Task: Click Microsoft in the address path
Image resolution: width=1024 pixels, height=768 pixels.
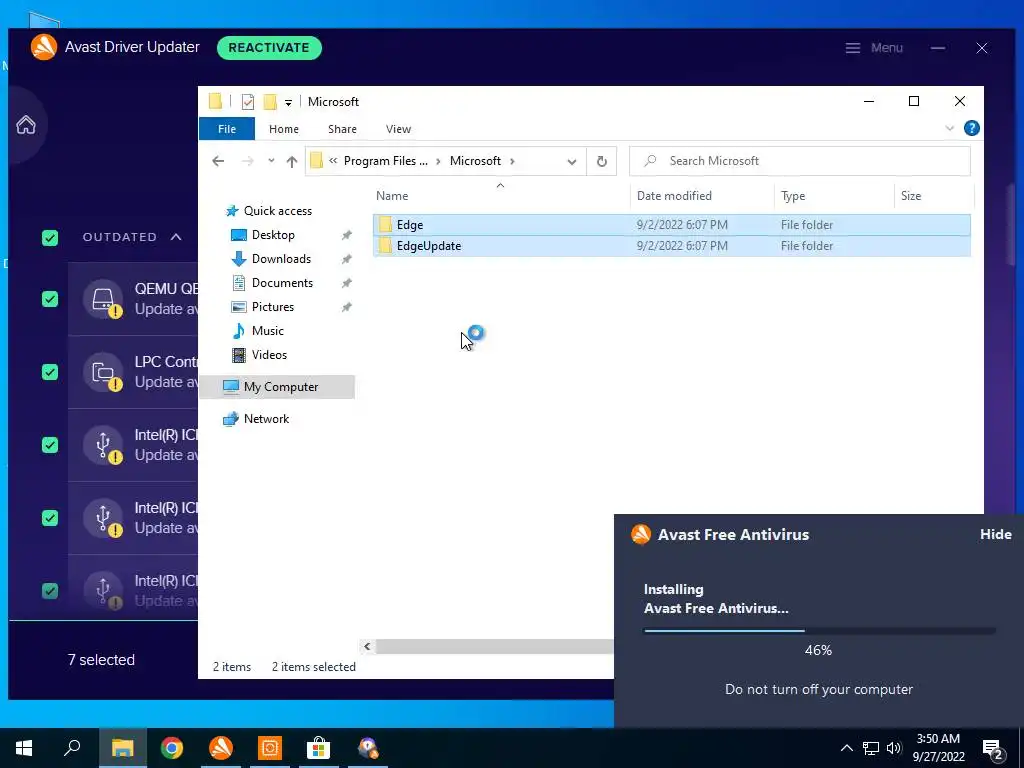Action: [x=475, y=161]
